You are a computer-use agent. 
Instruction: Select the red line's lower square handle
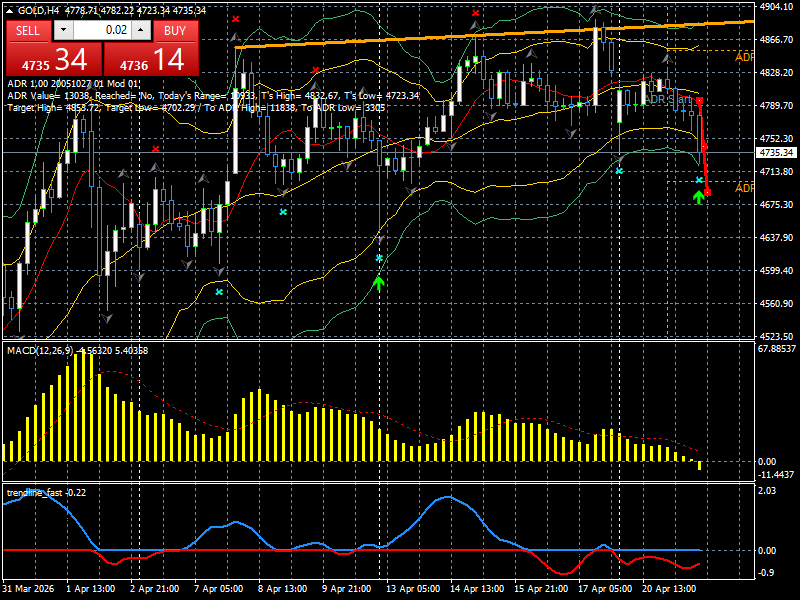pyautogui.click(x=708, y=193)
